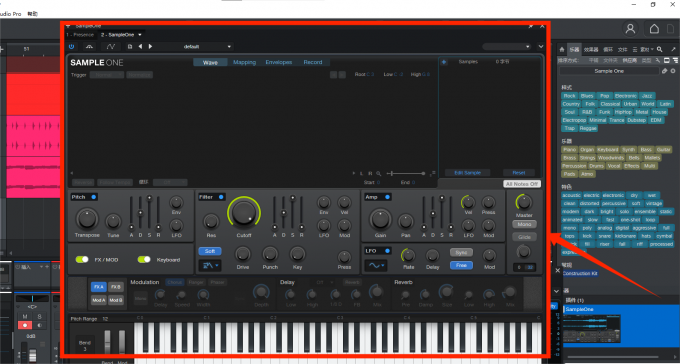Click the Transpose knob

88,219
